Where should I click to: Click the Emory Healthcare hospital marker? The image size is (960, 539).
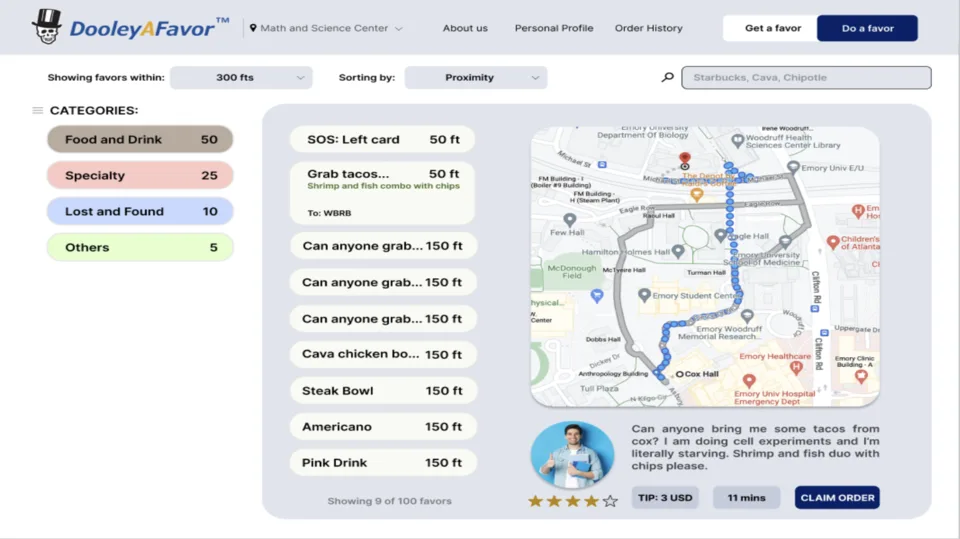pos(796,368)
